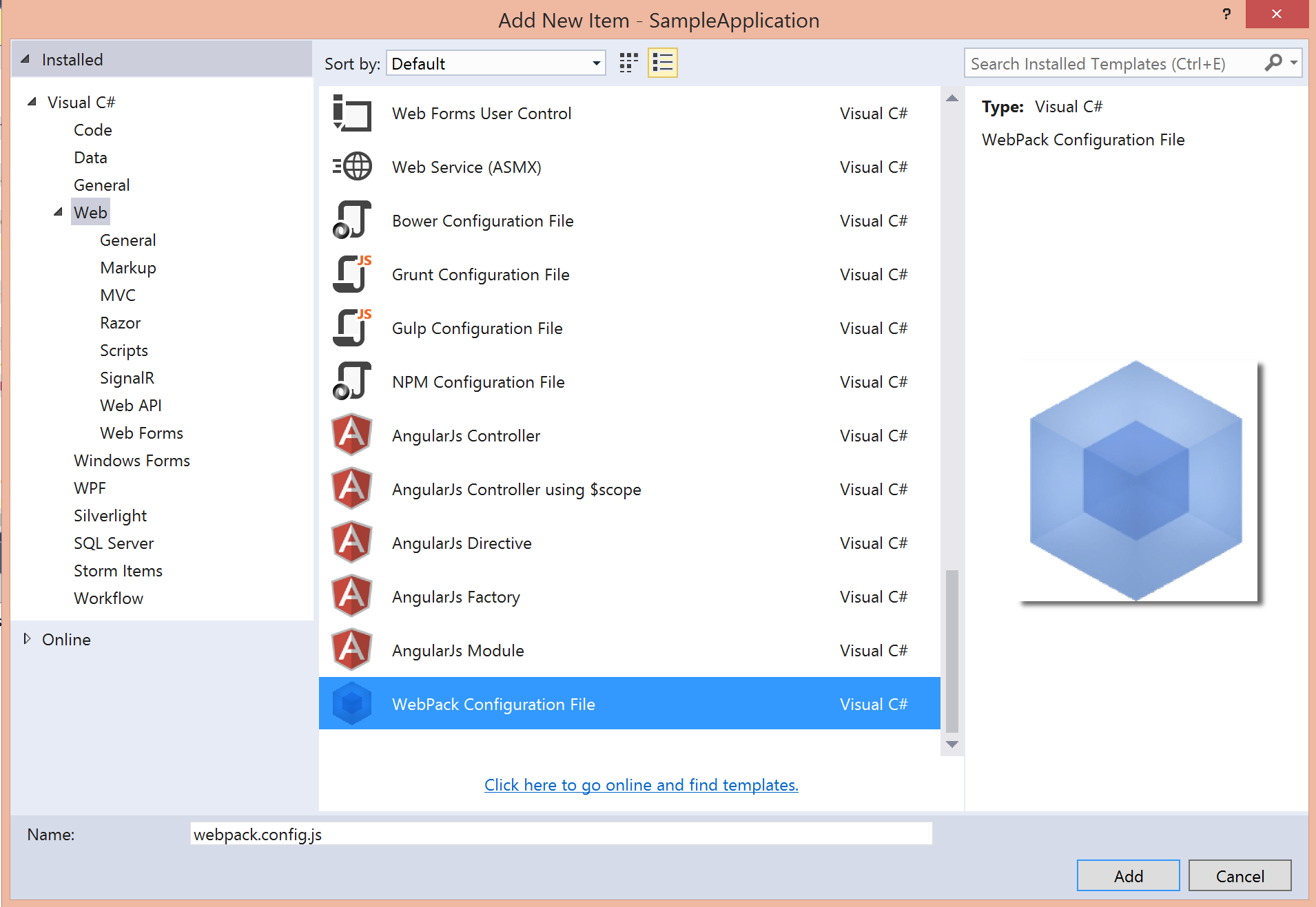The image size is (1316, 907).
Task: Click the Name field with webpack.config.js
Action: pyautogui.click(x=562, y=834)
